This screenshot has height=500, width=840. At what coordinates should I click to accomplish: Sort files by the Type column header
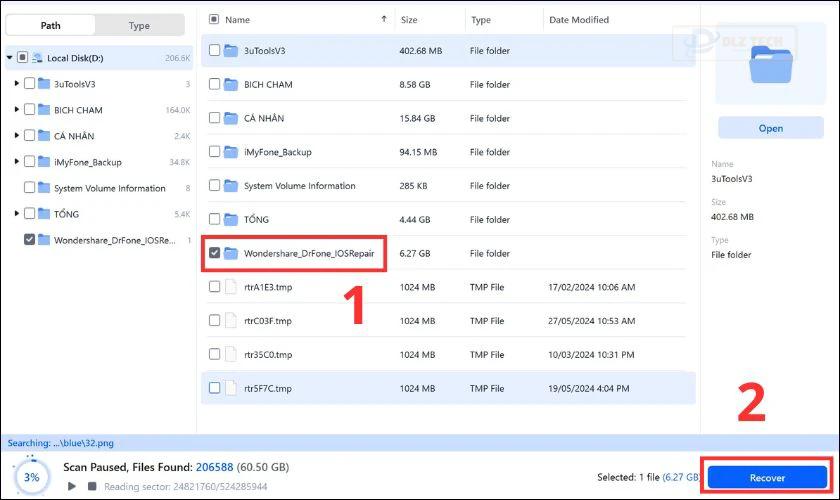(x=481, y=20)
